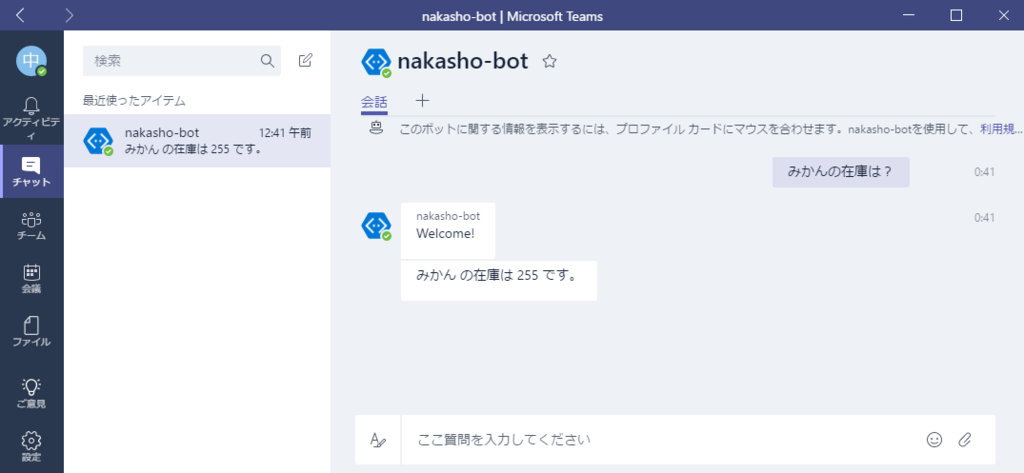Viewport: 1024px width, 473px height.
Task: Go back with the left arrow
Action: (x=20, y=16)
